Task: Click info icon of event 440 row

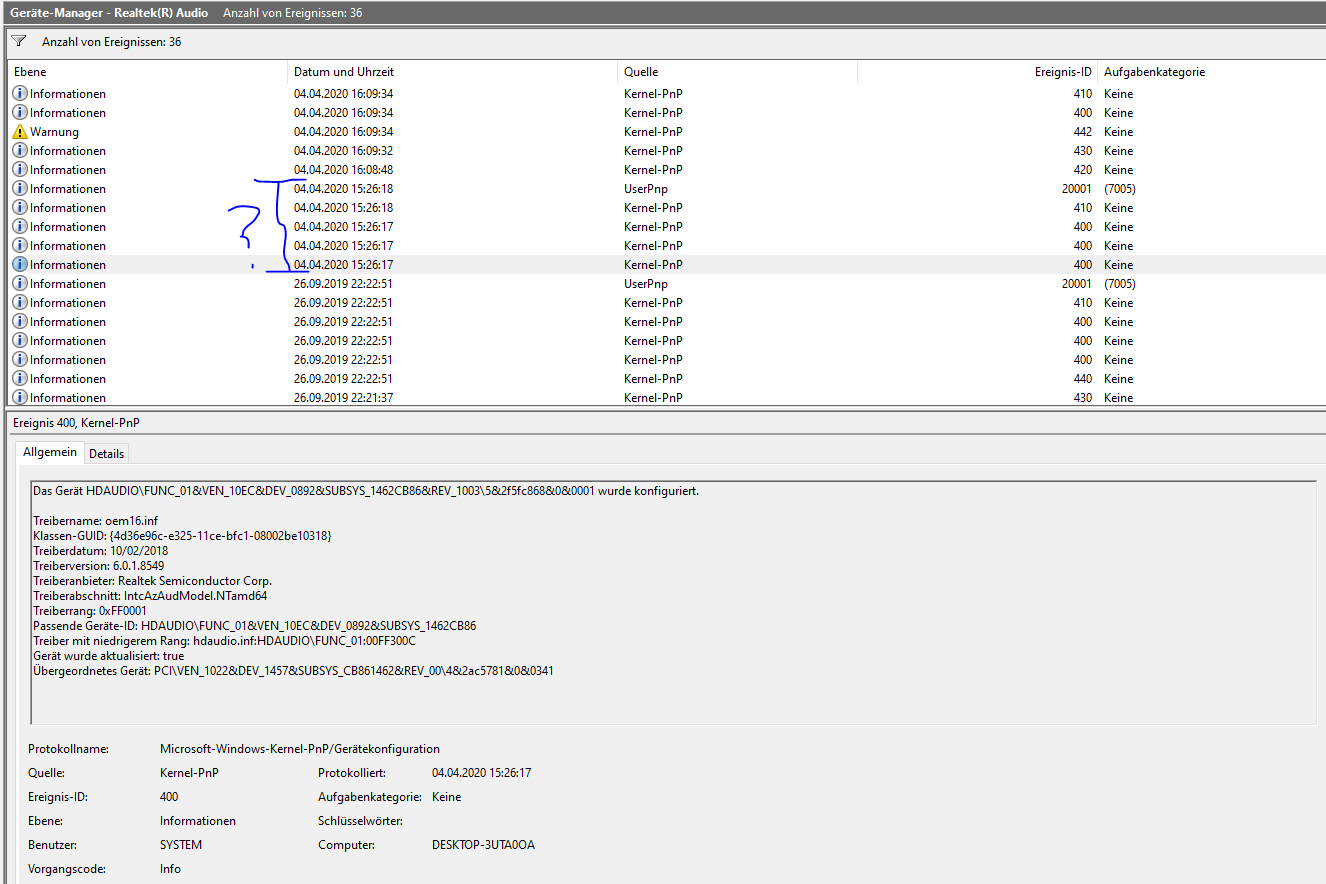Action: (x=20, y=379)
